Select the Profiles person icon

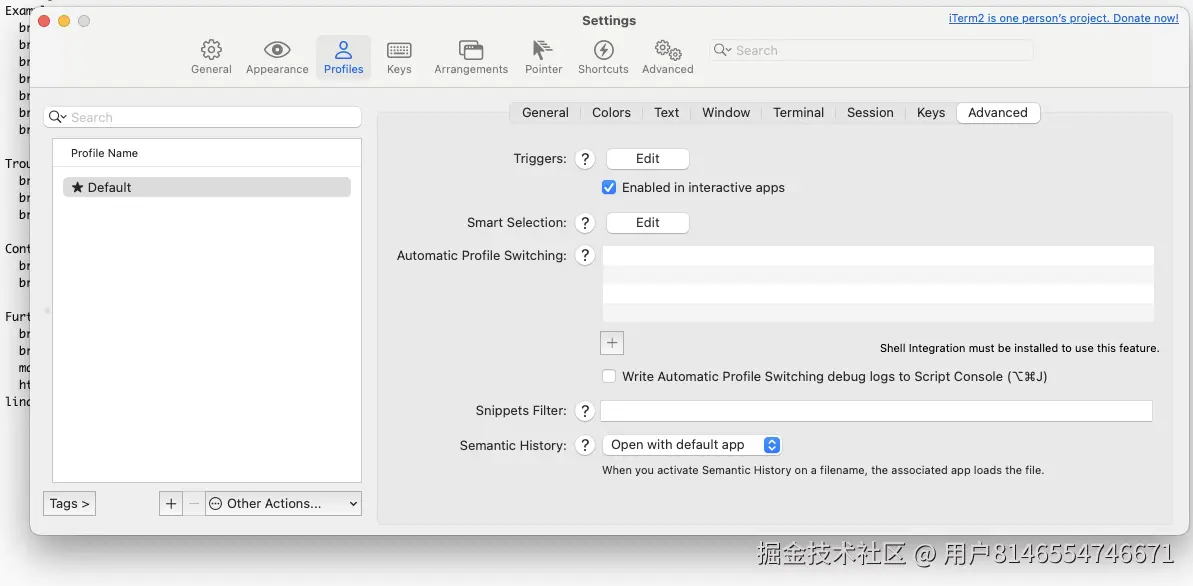pyautogui.click(x=343, y=50)
